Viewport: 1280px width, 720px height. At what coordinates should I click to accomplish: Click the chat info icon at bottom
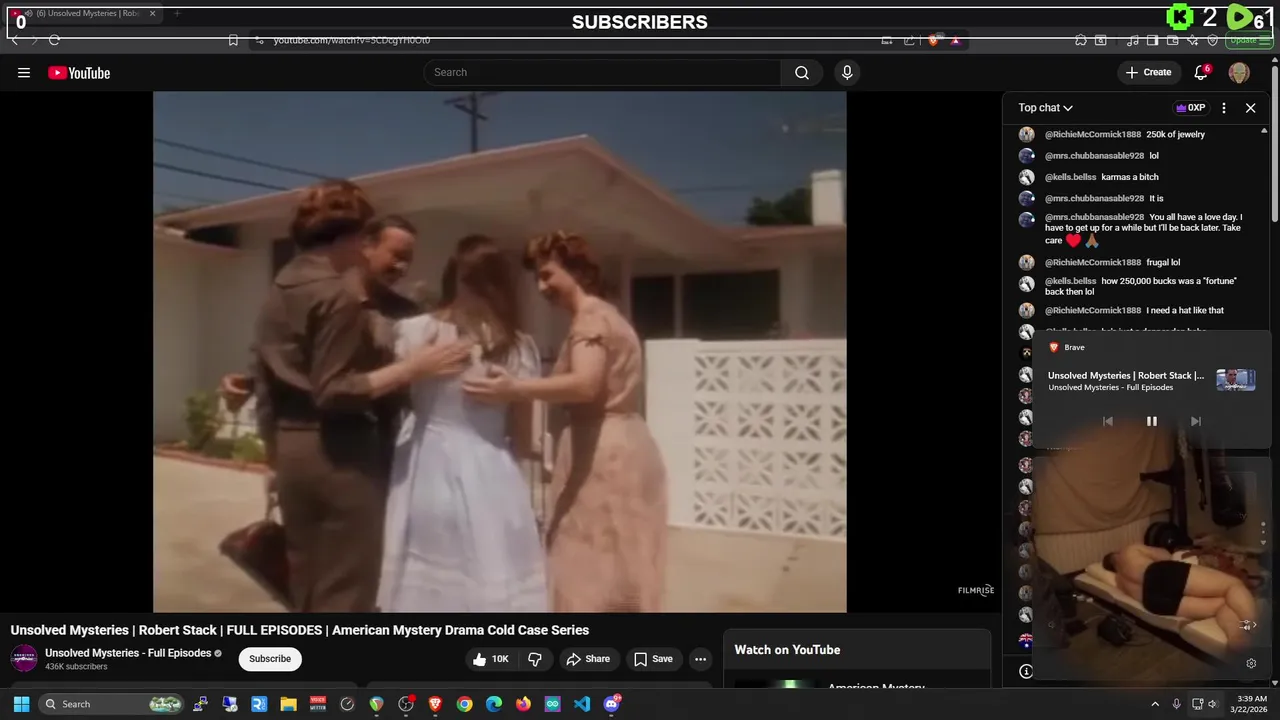[x=1025, y=671]
